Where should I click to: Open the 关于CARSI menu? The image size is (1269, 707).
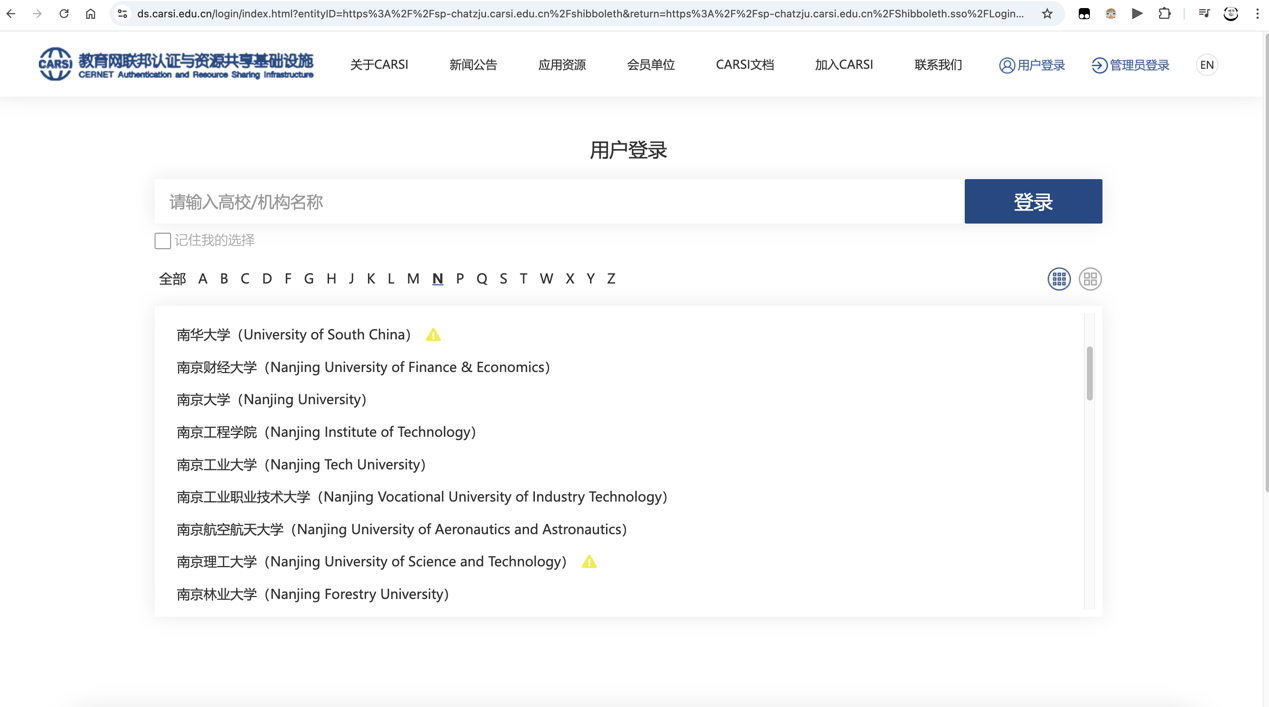coord(379,65)
